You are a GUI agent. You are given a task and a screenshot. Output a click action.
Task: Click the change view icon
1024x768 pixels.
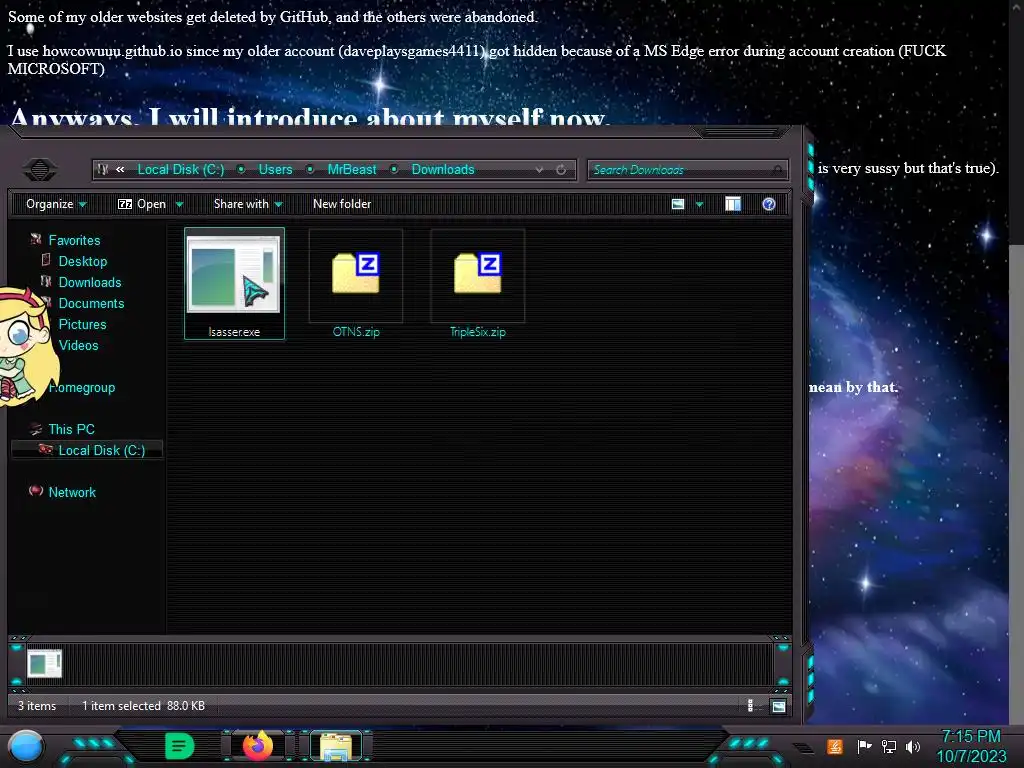click(678, 204)
